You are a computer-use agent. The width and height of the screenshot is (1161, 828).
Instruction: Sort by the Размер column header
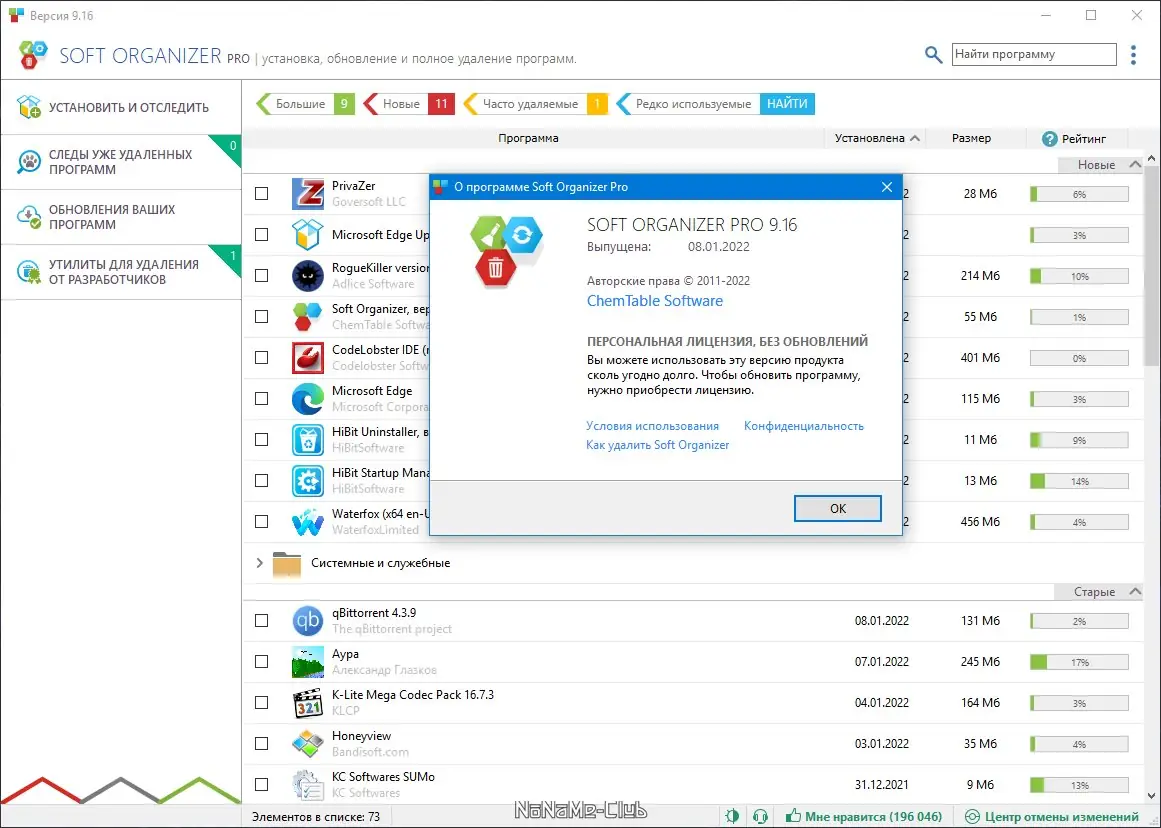click(x=971, y=138)
